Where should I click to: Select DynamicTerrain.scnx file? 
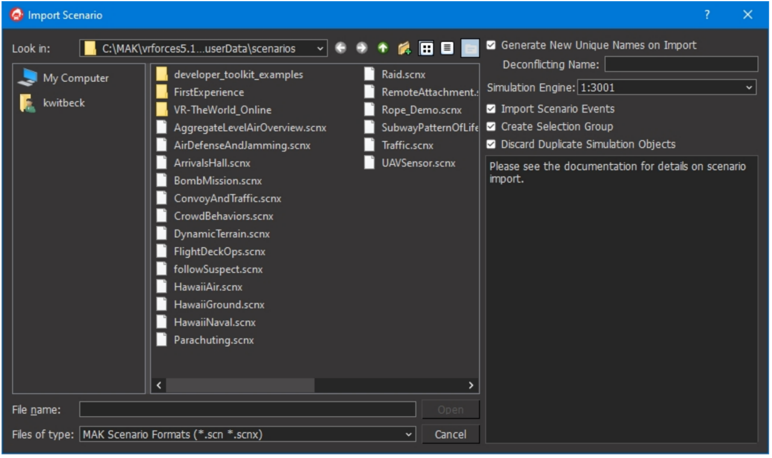(213, 234)
